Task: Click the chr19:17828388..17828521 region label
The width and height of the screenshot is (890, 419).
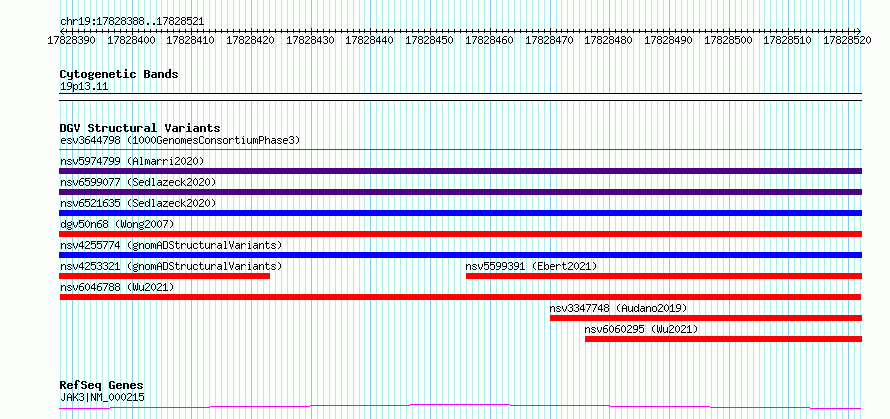Action: pos(132,21)
